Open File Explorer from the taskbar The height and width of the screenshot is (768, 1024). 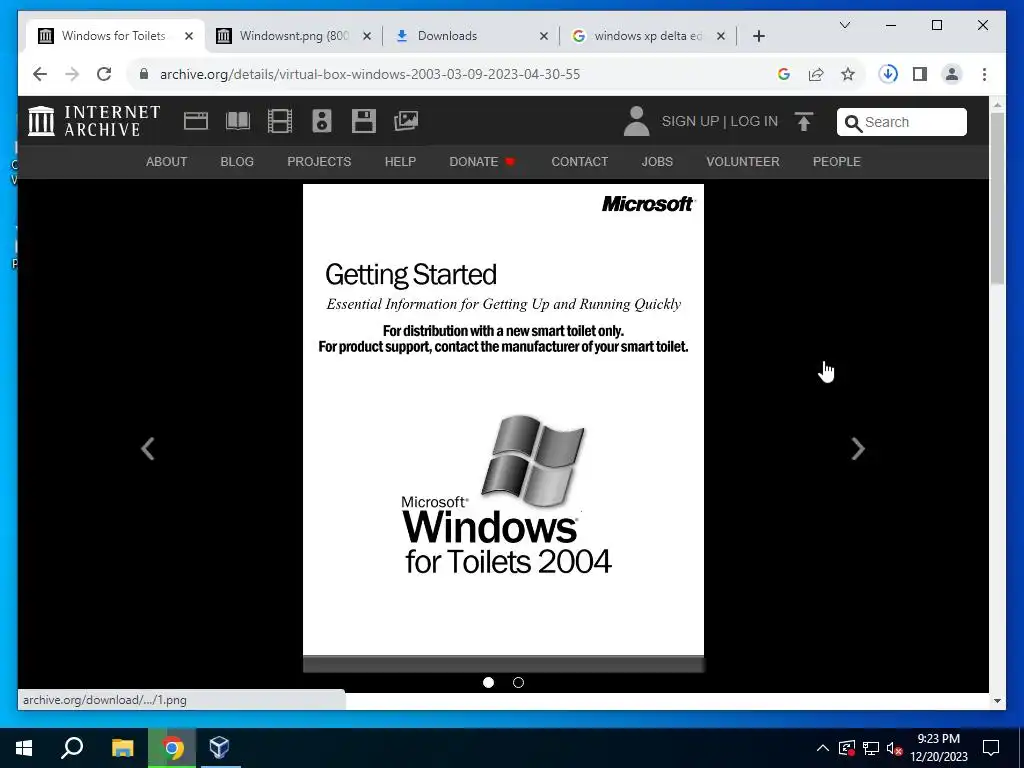[x=122, y=748]
